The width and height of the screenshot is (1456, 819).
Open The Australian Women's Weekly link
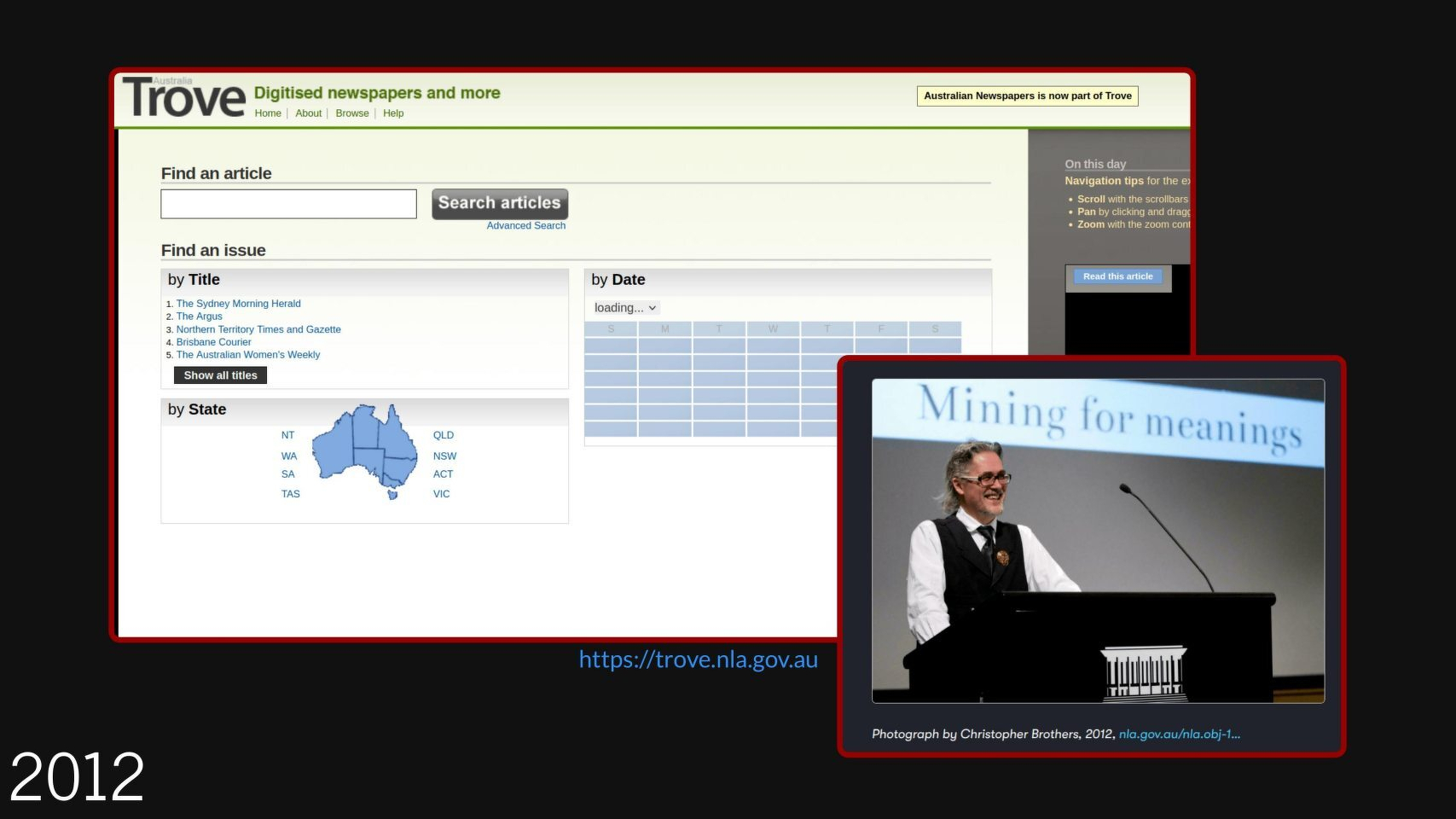248,355
